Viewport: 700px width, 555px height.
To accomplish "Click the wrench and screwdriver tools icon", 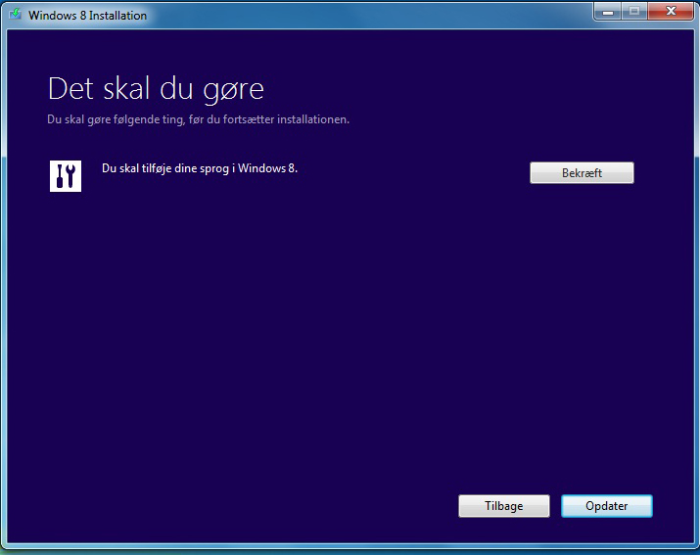I will tap(66, 176).
